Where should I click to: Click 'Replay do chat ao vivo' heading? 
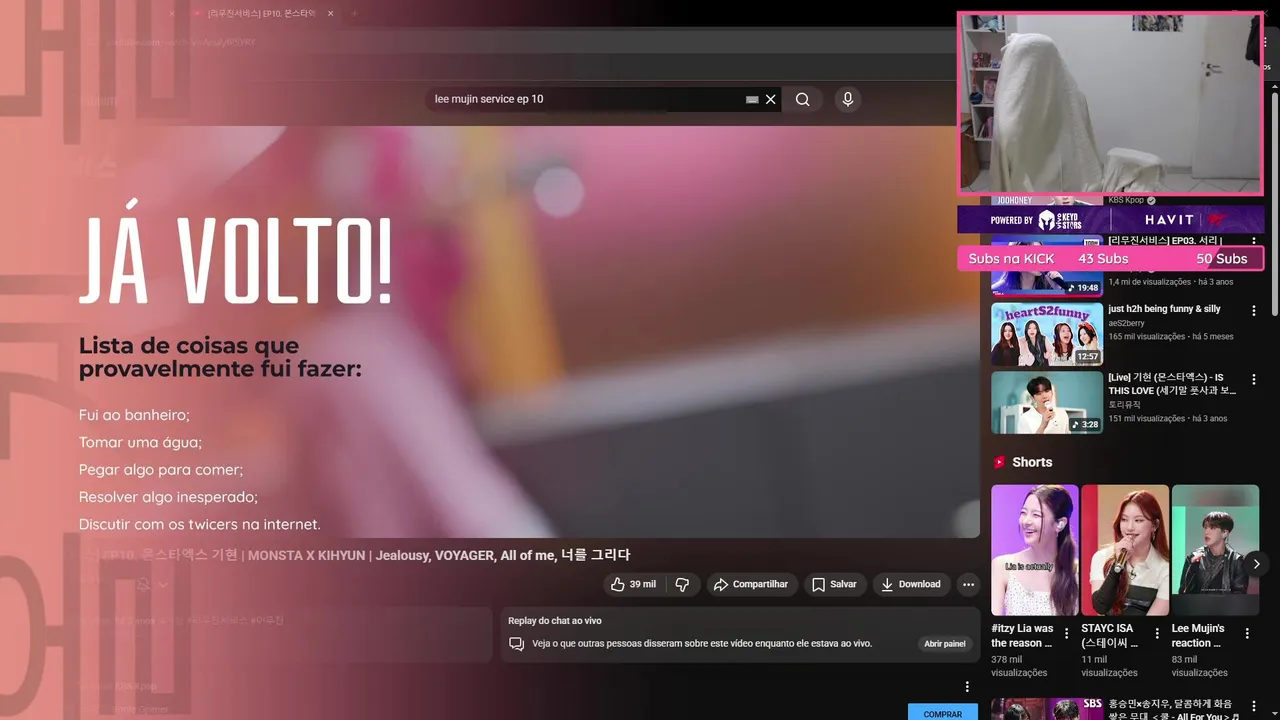tap(555, 621)
